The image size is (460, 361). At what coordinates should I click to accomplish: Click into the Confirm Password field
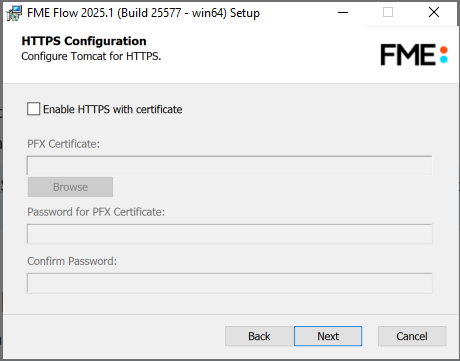230,283
